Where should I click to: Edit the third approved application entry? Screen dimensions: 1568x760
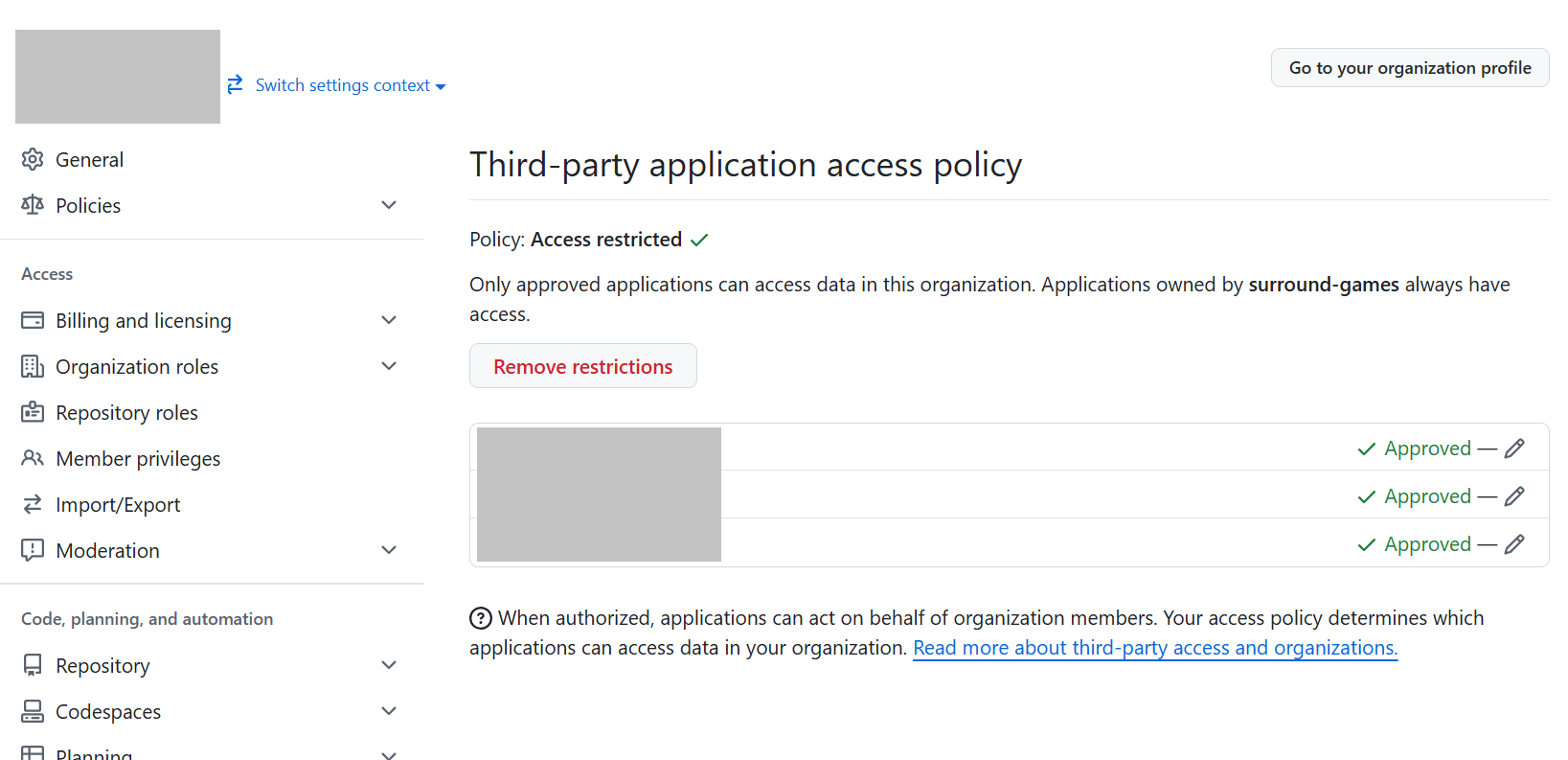point(1514,544)
